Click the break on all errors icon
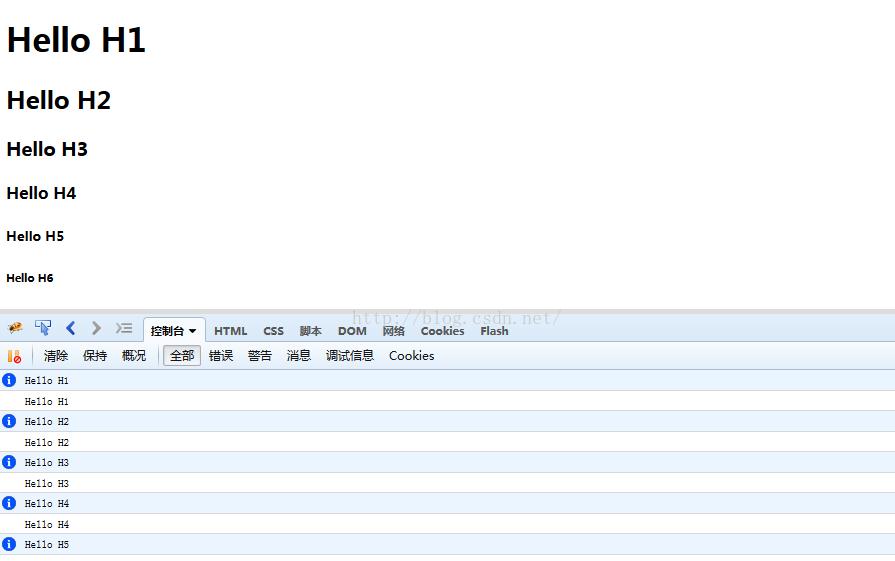The height and width of the screenshot is (561, 895). pyautogui.click(x=14, y=356)
